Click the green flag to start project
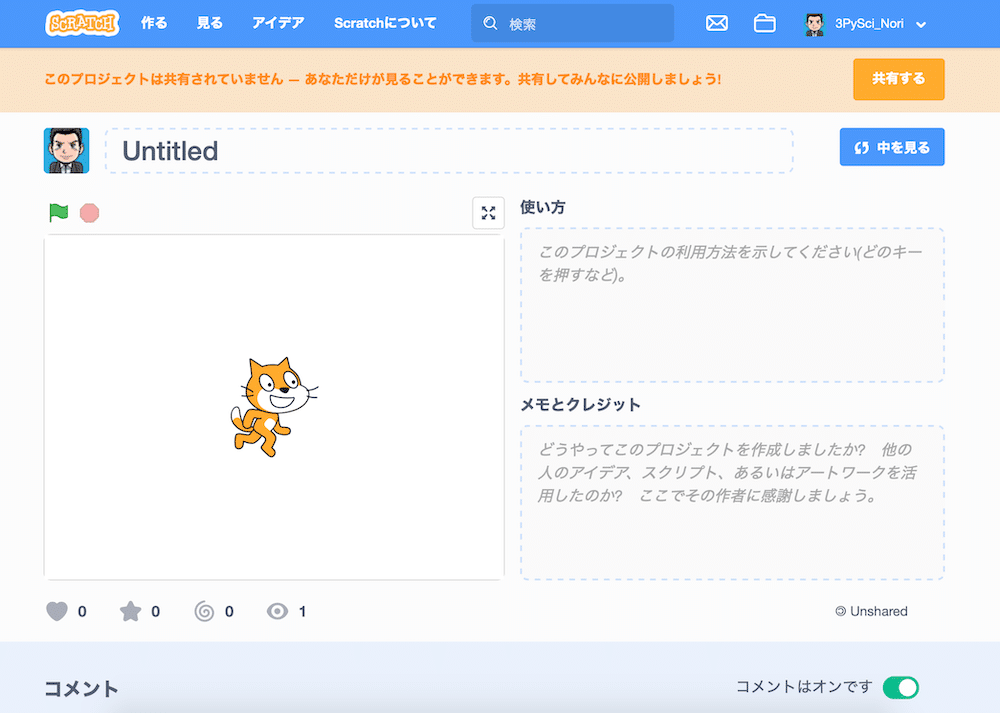The width and height of the screenshot is (1000, 713). click(x=59, y=212)
